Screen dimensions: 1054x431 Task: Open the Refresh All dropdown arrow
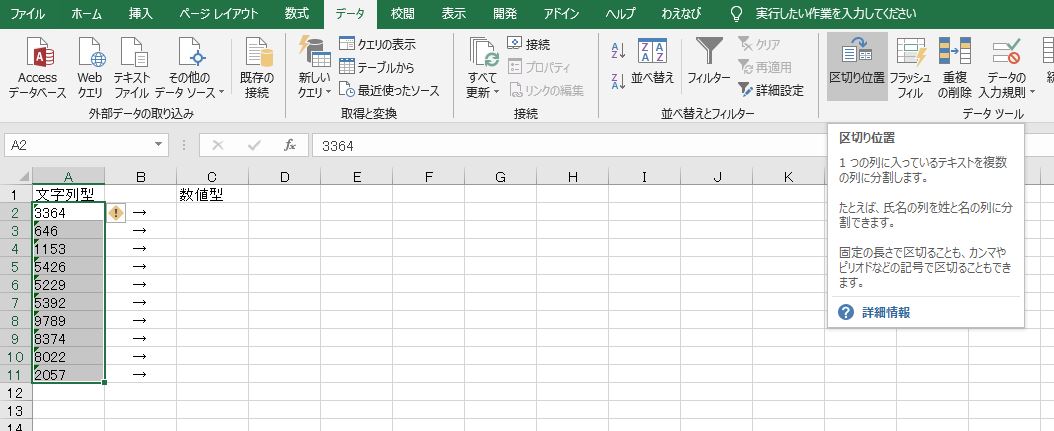click(496, 92)
